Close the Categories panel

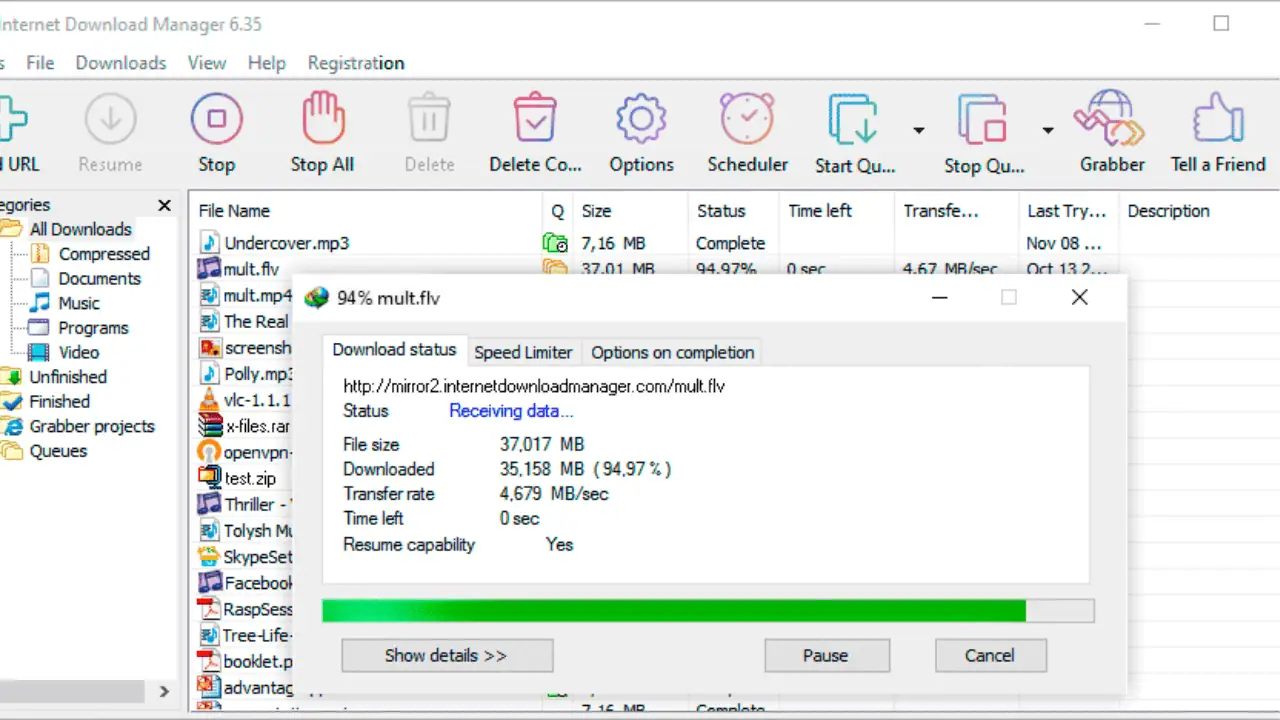click(164, 205)
